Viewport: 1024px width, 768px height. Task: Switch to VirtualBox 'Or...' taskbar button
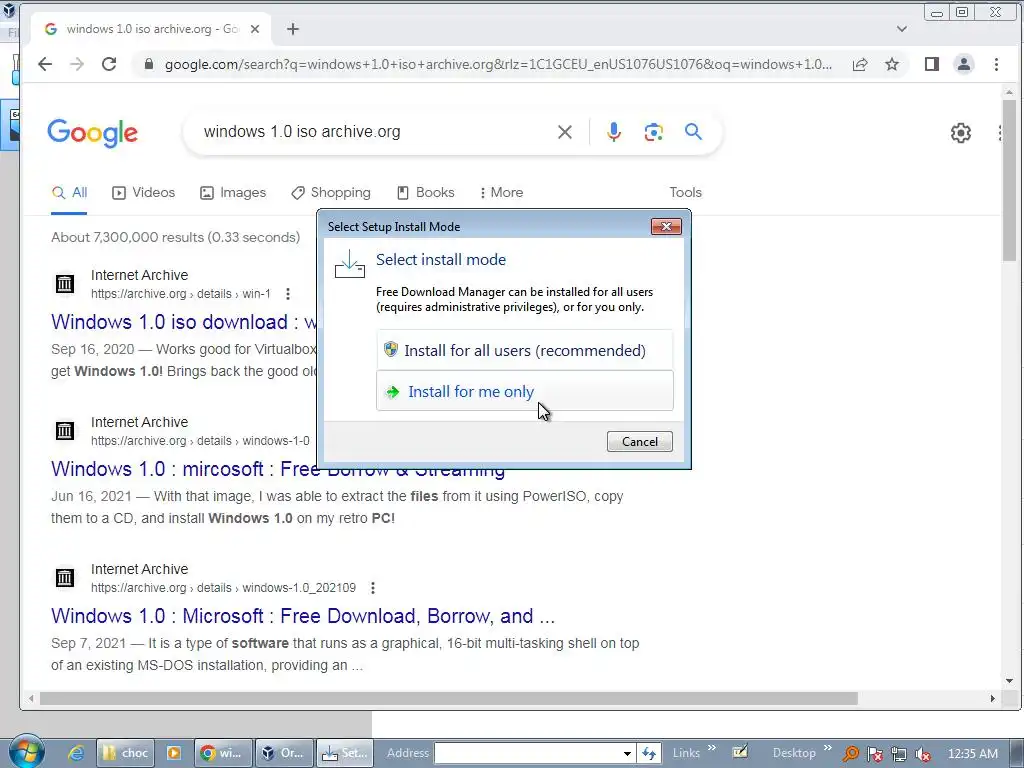tap(284, 753)
